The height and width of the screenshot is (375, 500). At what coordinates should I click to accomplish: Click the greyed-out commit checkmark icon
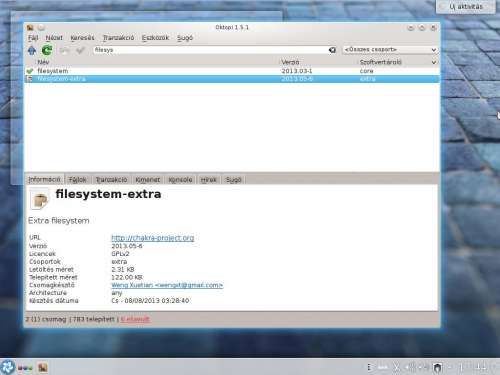point(80,50)
